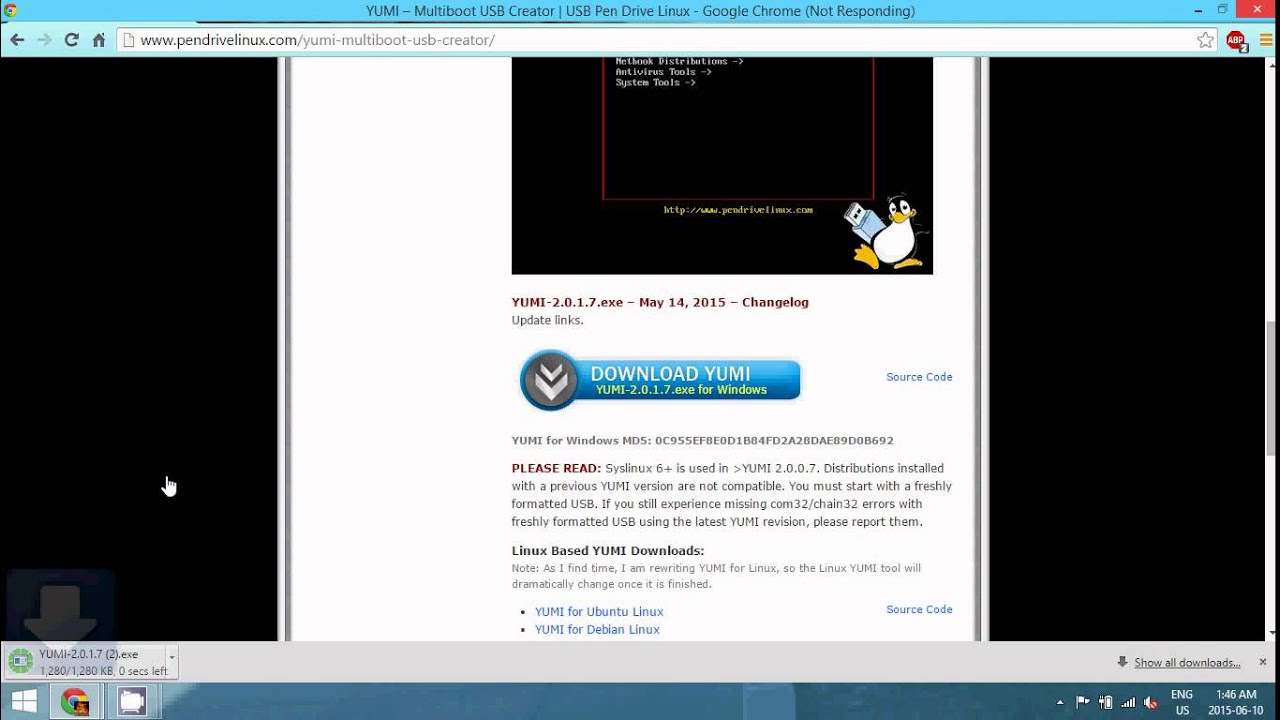Open the YUMI for Debian Linux link

tap(597, 629)
